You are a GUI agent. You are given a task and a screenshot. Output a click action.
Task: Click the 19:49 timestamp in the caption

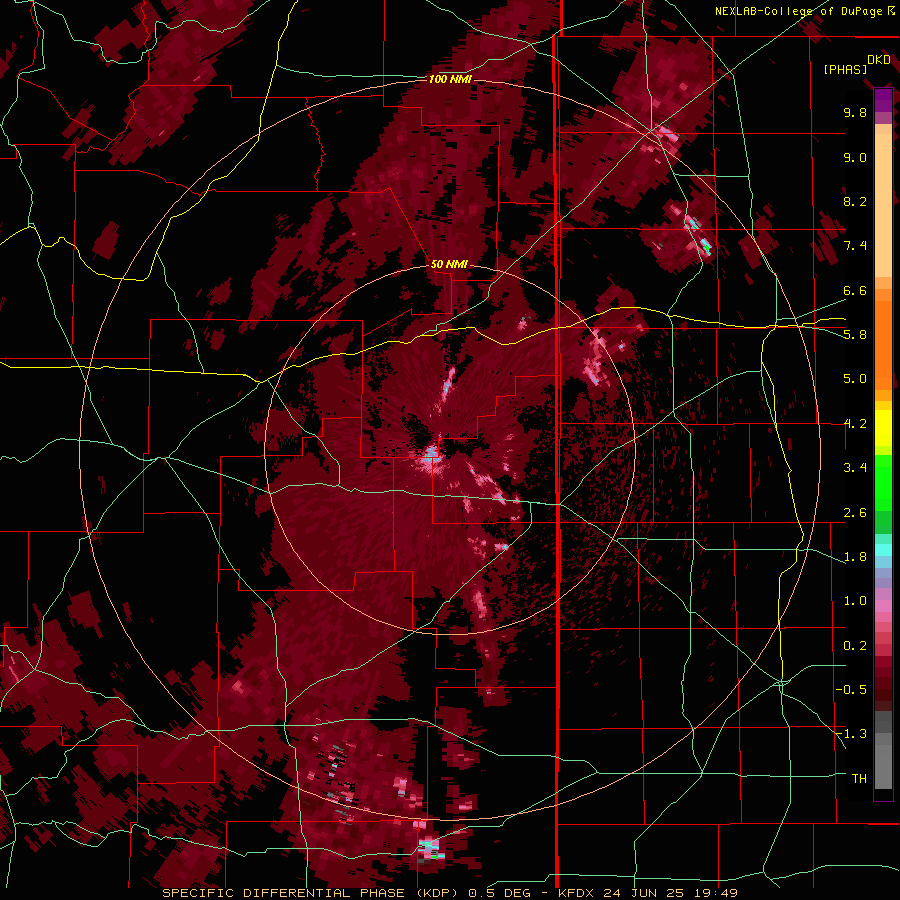click(x=714, y=893)
